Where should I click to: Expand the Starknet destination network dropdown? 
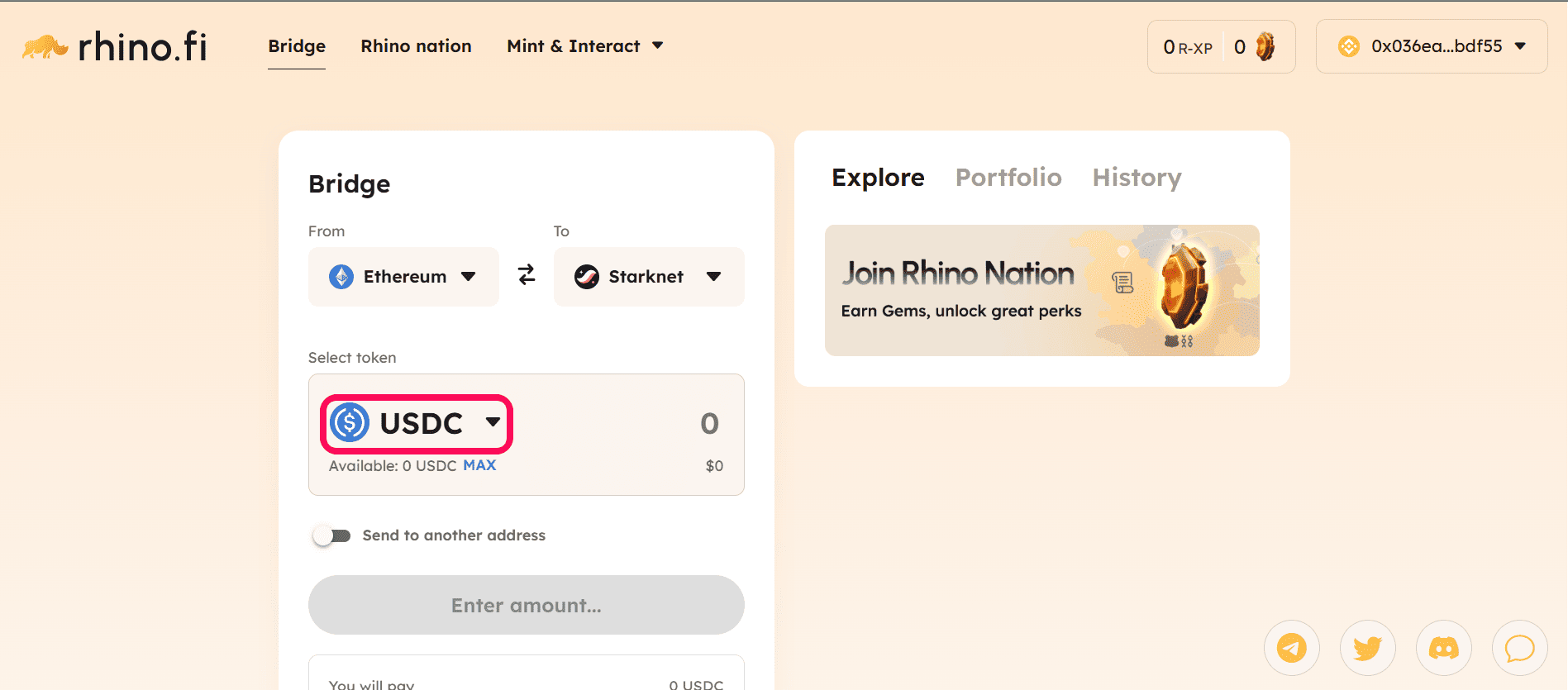pos(649,277)
